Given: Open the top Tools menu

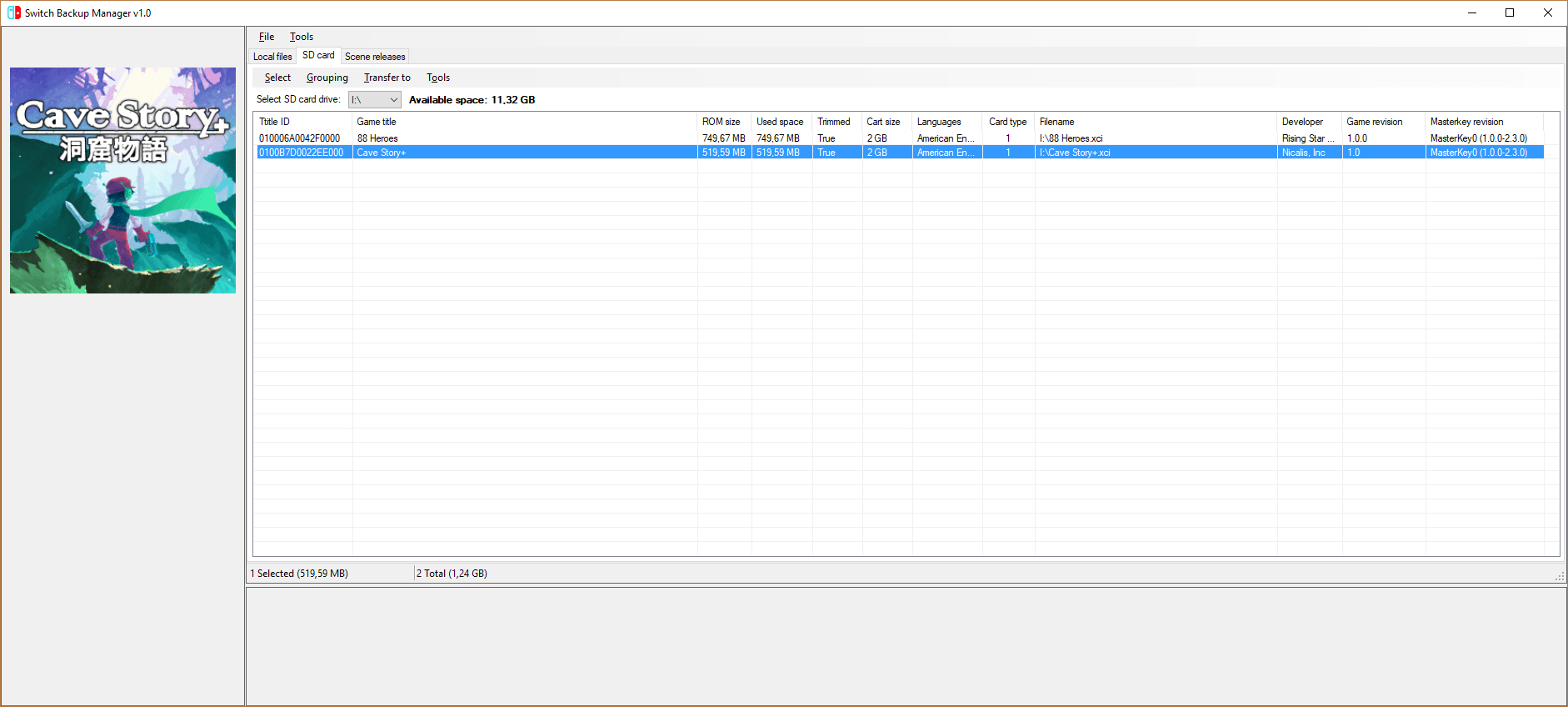Looking at the screenshot, I should pyautogui.click(x=301, y=37).
